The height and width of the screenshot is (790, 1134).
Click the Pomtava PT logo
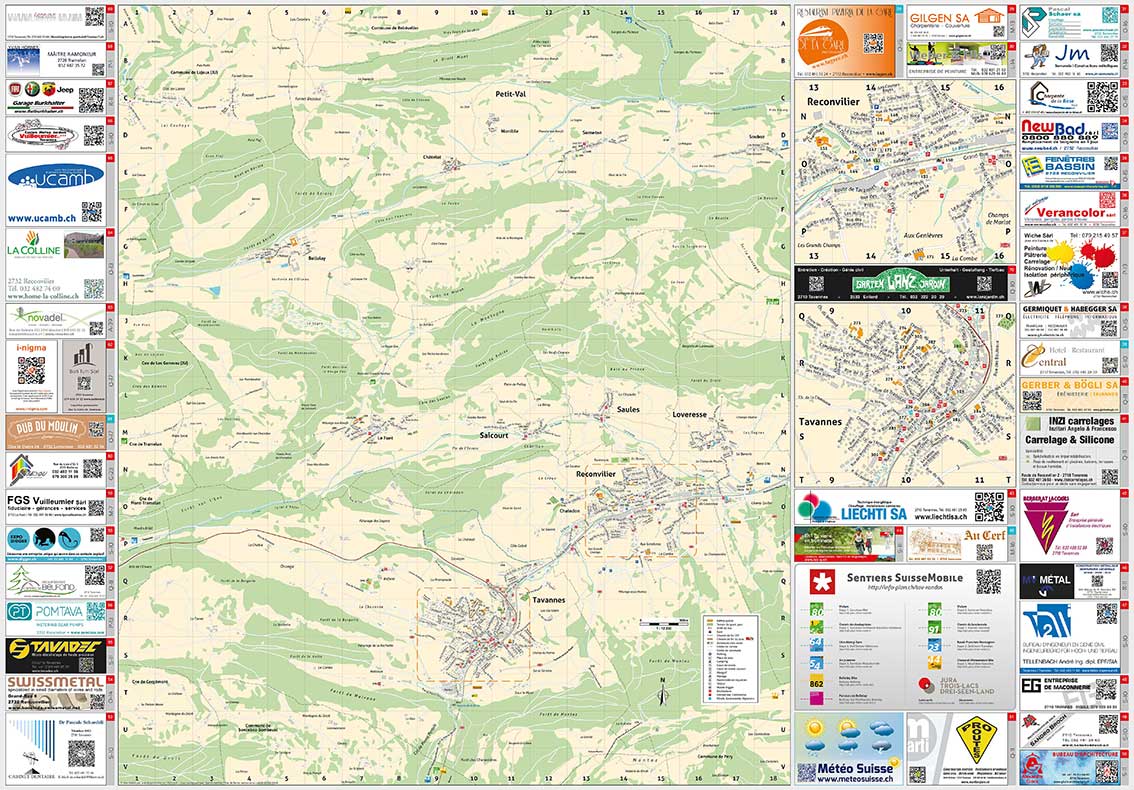[x=19, y=612]
